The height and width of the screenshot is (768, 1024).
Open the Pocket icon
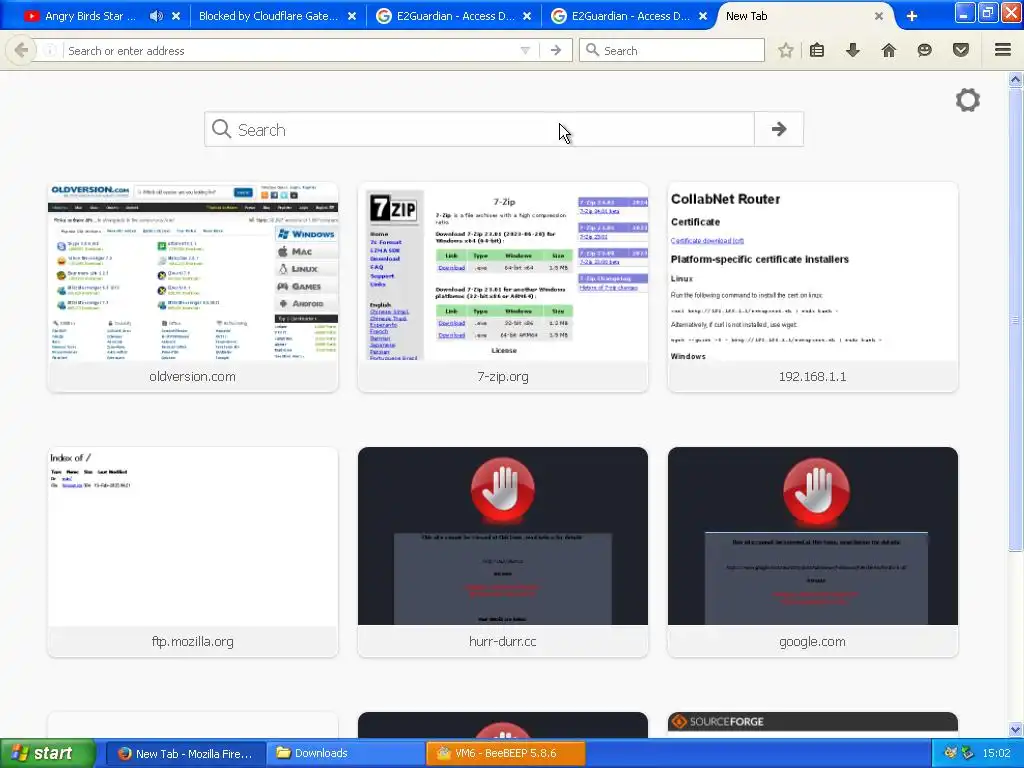(x=961, y=50)
